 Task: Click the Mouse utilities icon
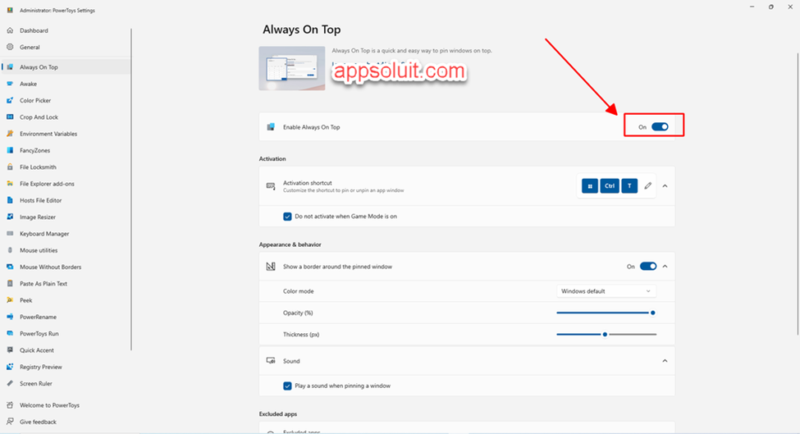pyautogui.click(x=10, y=250)
